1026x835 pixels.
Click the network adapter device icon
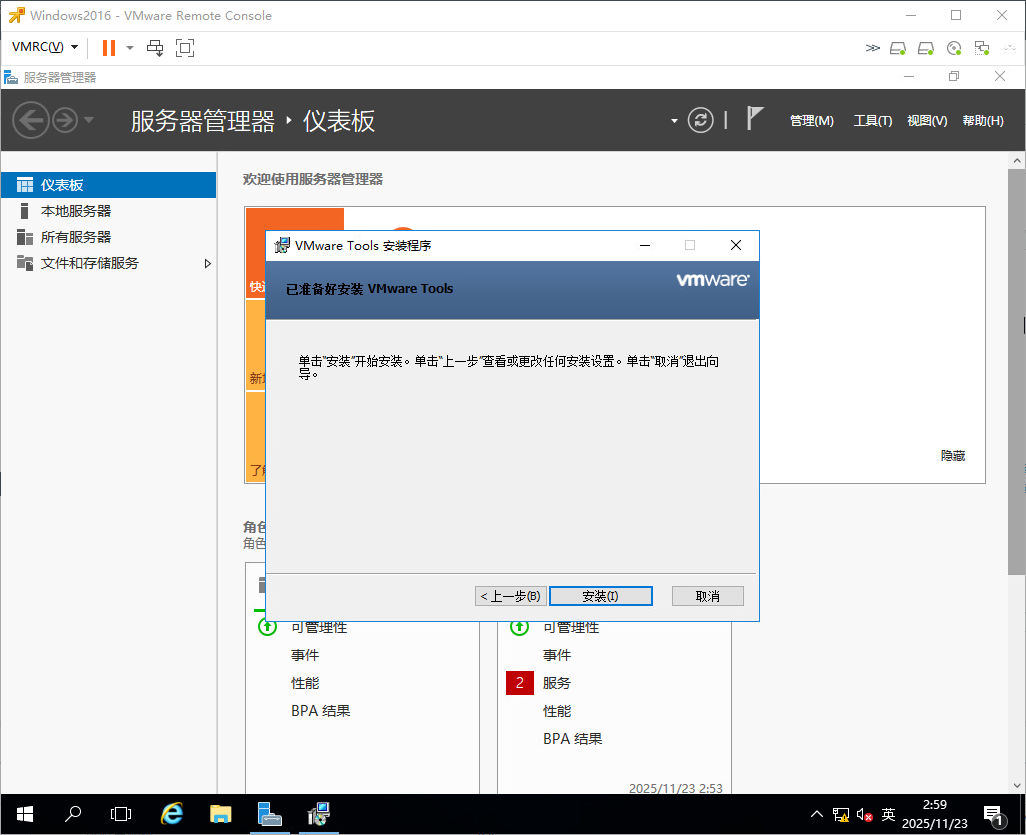point(982,48)
